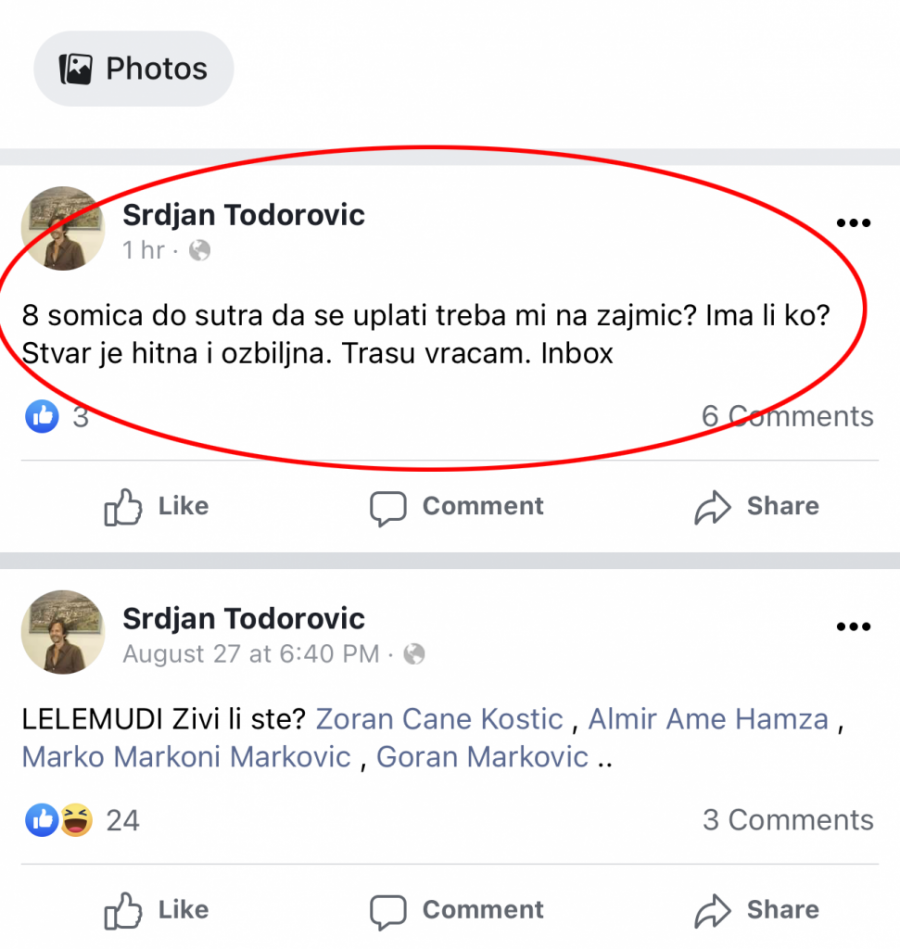Open 6 Comments on the first post
The width and height of the screenshot is (900, 949).
point(788,416)
